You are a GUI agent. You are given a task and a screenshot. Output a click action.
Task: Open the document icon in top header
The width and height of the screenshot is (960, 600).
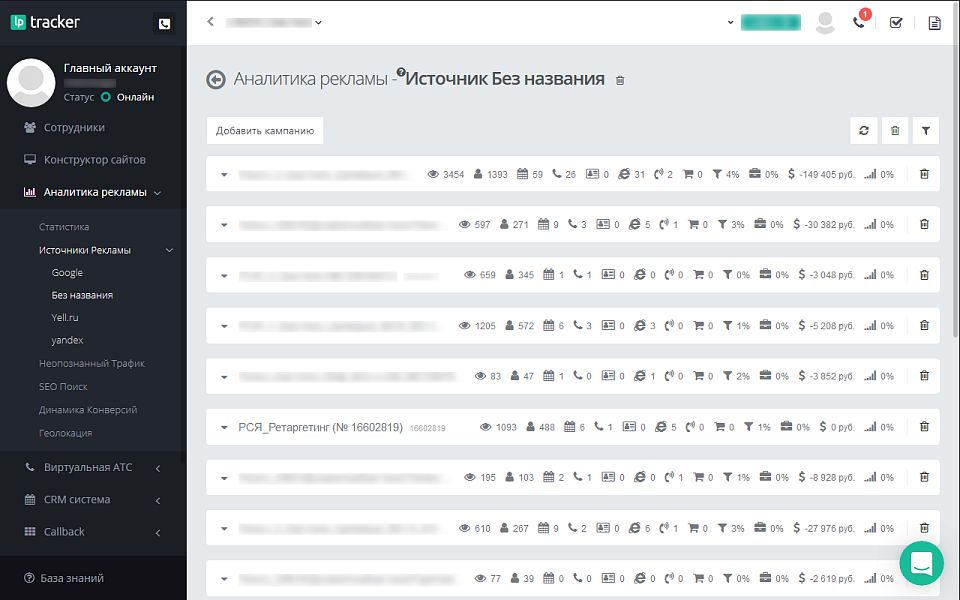(935, 21)
